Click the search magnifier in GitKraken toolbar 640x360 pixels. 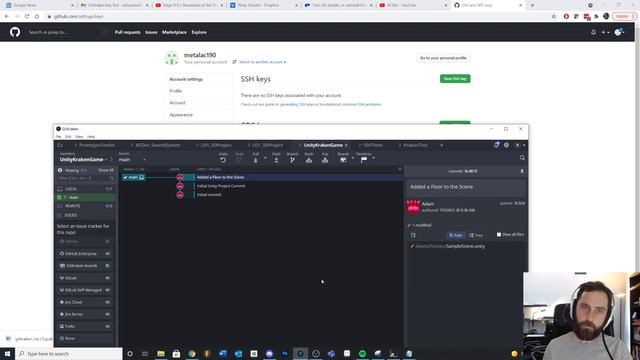pos(522,158)
